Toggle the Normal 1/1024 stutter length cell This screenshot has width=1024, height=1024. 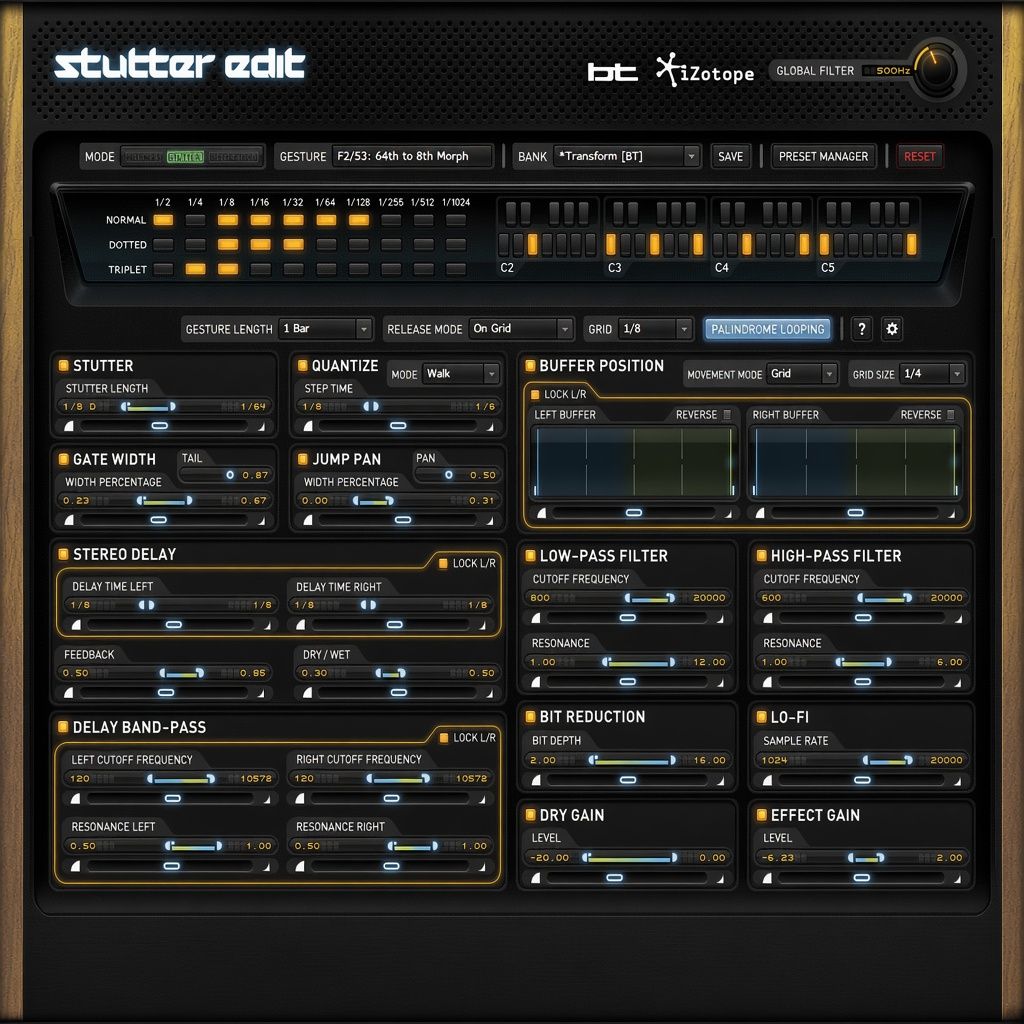[x=456, y=220]
